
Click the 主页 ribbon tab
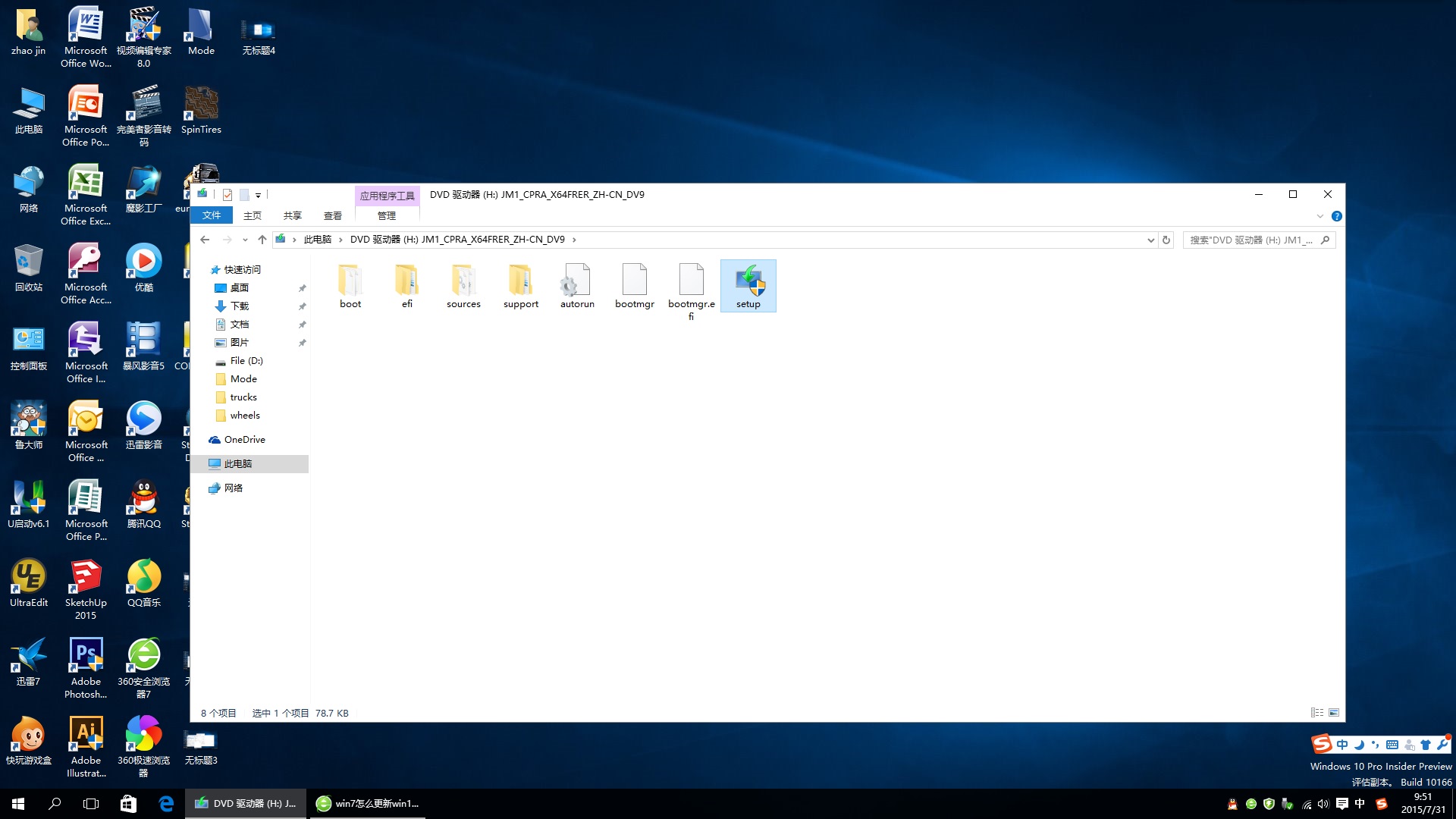point(252,215)
